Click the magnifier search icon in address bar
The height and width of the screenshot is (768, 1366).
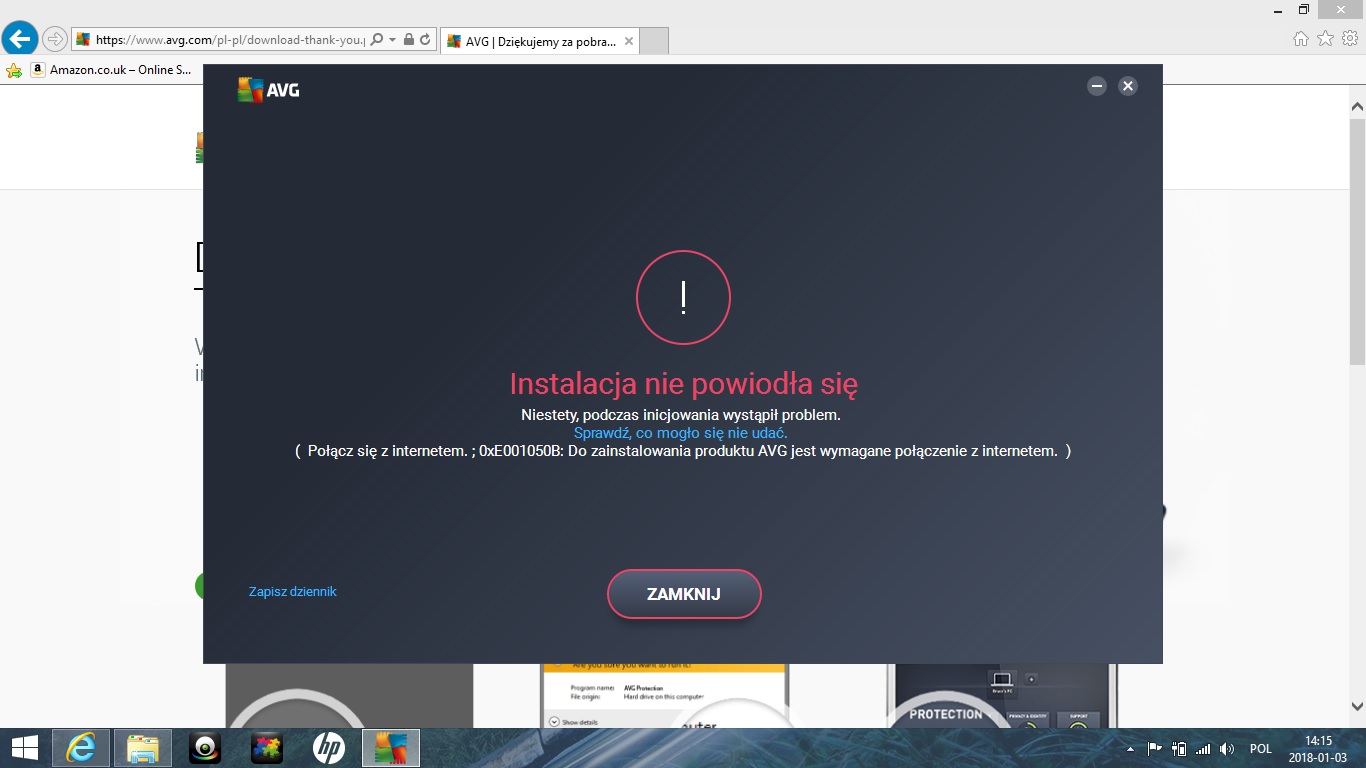click(x=377, y=40)
